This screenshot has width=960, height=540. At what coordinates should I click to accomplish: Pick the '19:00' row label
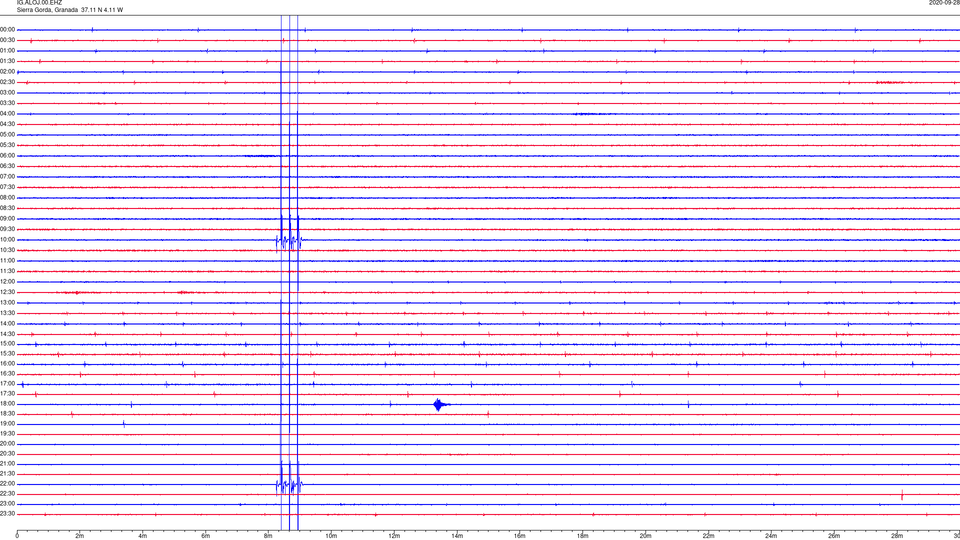tap(7, 424)
